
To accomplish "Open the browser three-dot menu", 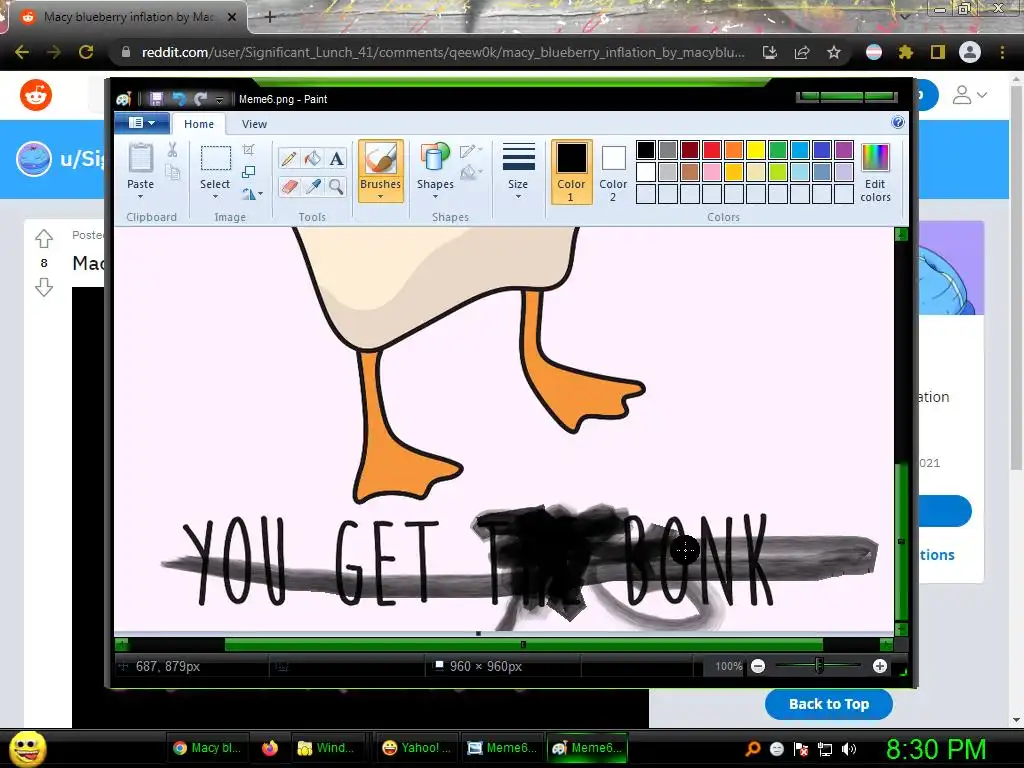I will 1002,52.
